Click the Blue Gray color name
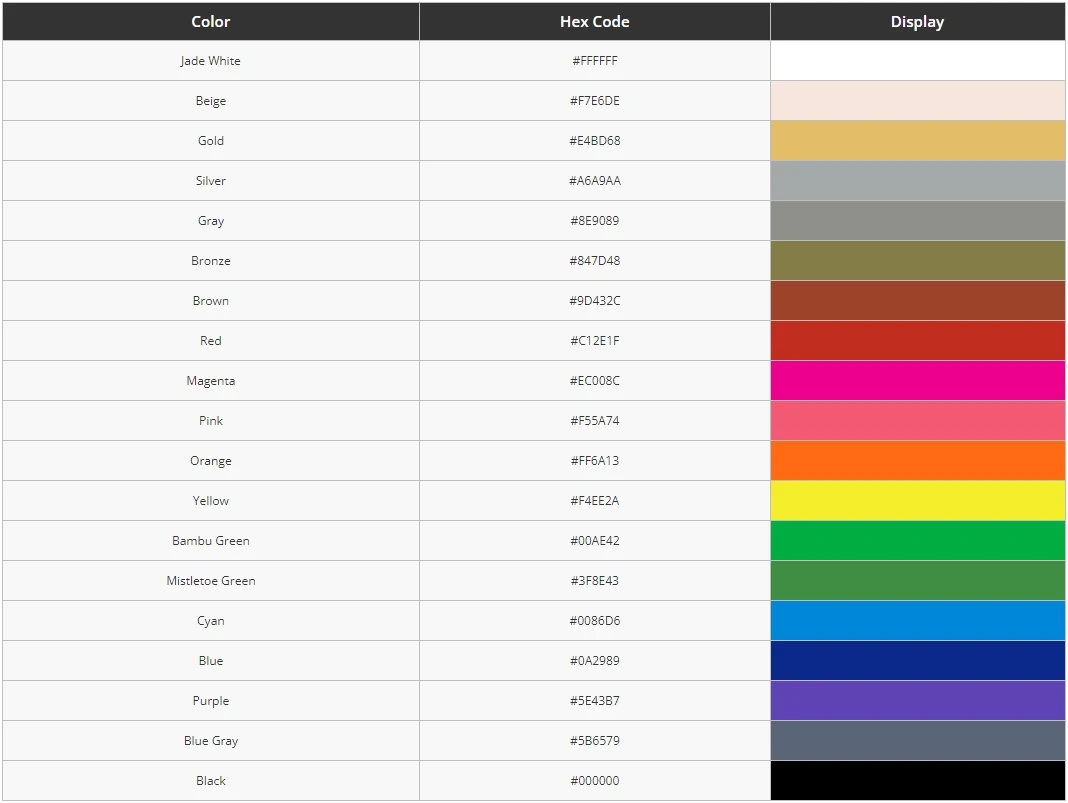Image resolution: width=1068 pixels, height=803 pixels. point(211,741)
